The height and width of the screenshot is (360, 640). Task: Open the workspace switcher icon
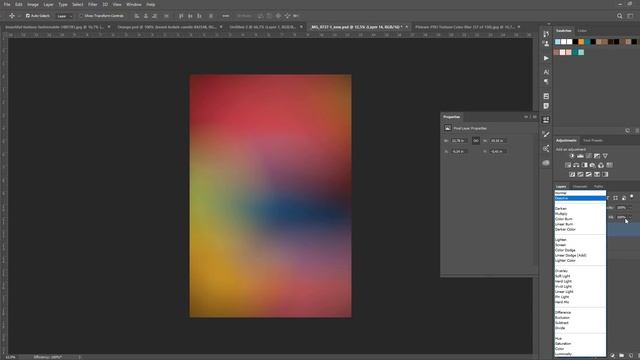tap(630, 16)
